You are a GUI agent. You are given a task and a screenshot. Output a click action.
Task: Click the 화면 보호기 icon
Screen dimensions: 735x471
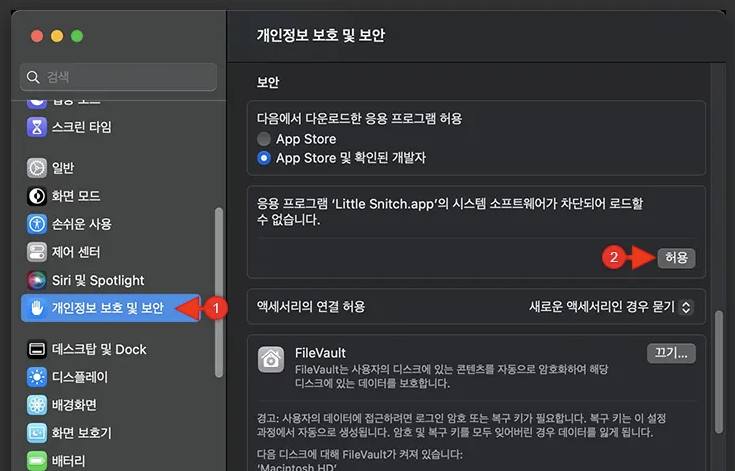pyautogui.click(x=37, y=433)
